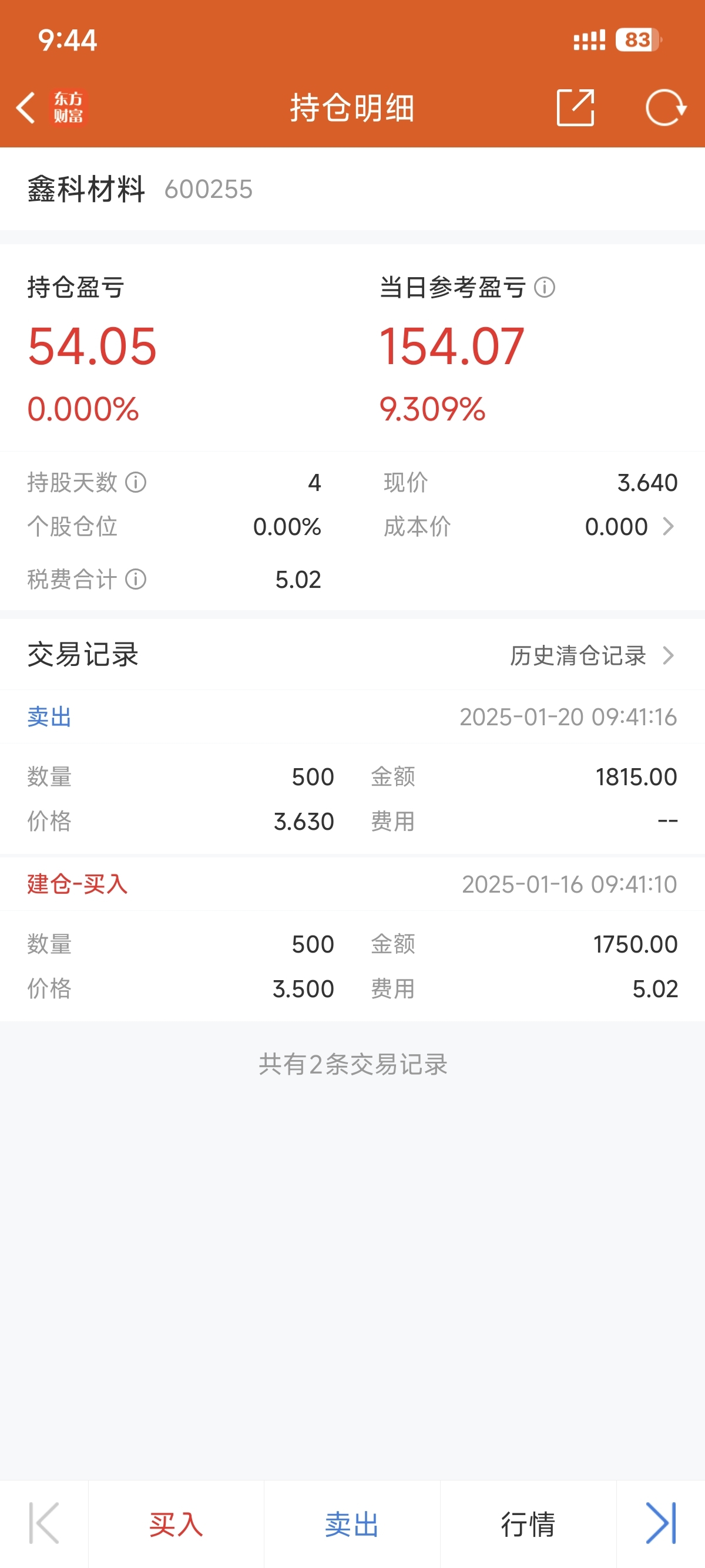Select the 建仓-买入 trade record
This screenshot has width=705, height=1568.
352,884
